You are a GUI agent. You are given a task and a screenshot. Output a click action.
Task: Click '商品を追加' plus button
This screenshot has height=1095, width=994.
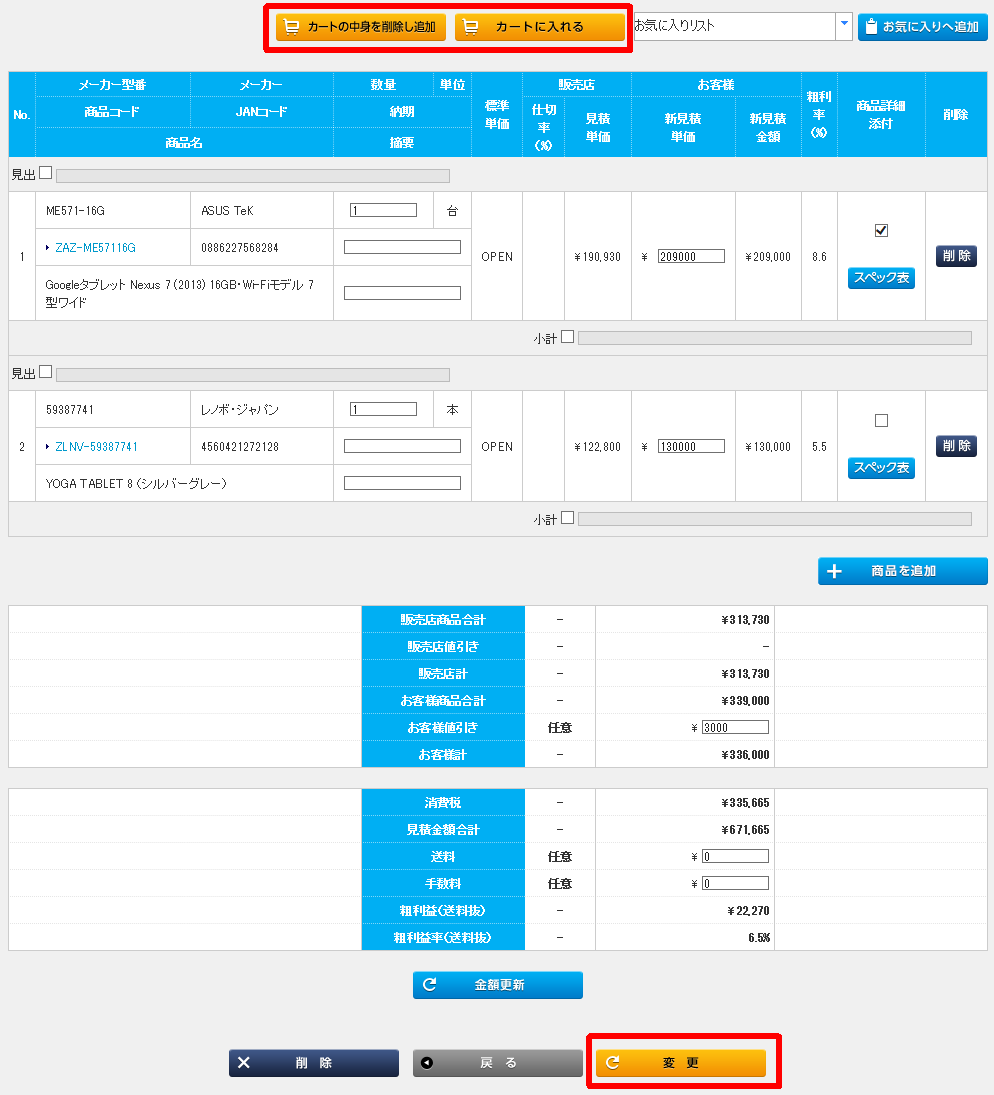click(902, 571)
